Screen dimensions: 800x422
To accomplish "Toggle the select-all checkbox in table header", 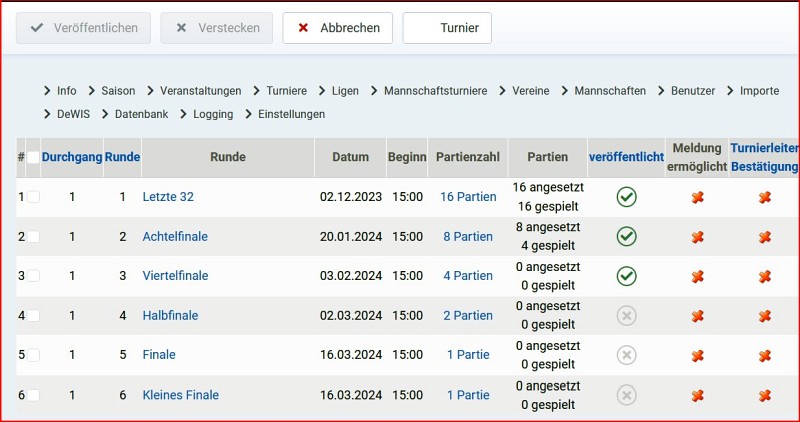I will point(33,157).
